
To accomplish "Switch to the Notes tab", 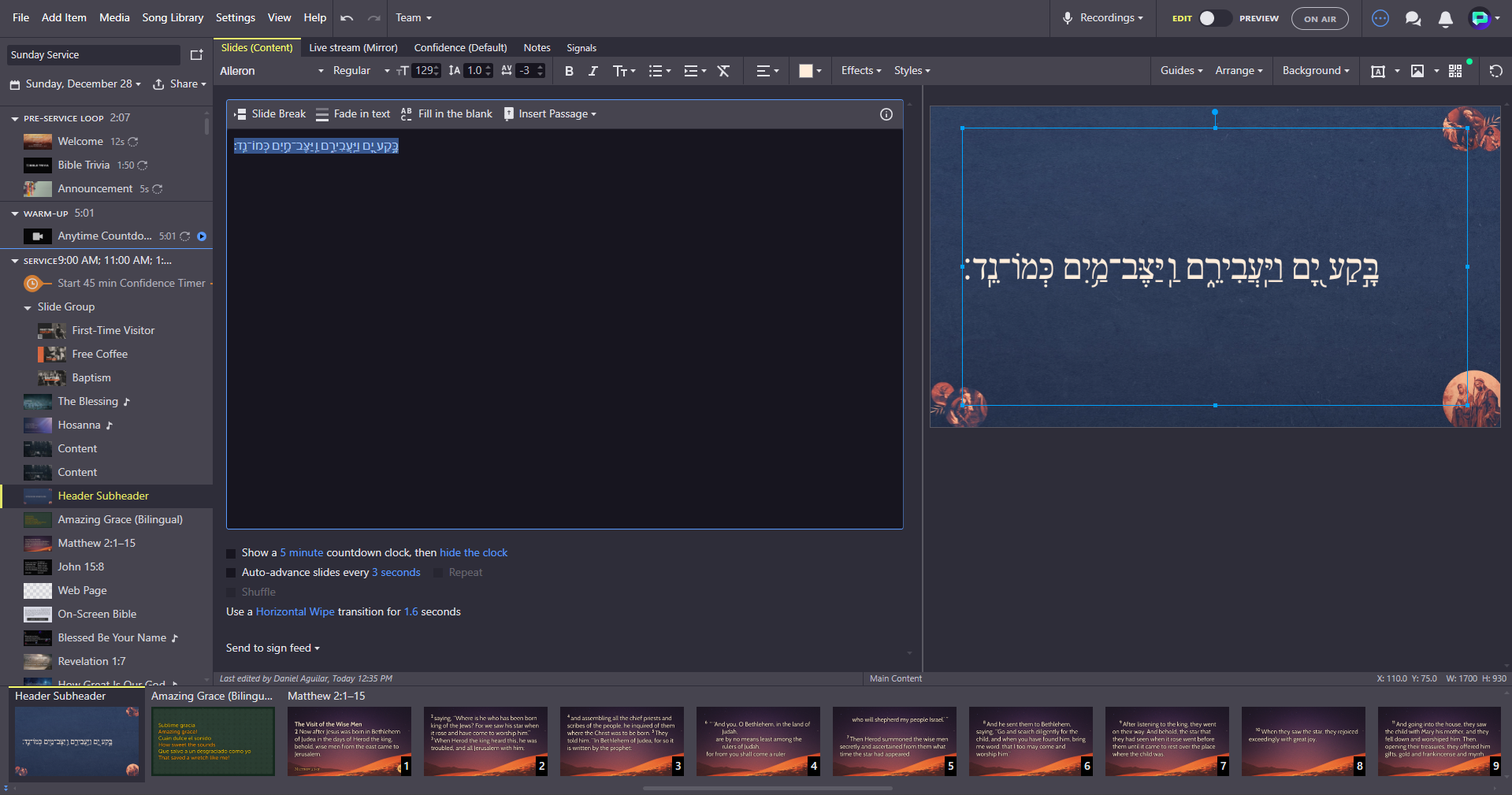I will tap(537, 48).
